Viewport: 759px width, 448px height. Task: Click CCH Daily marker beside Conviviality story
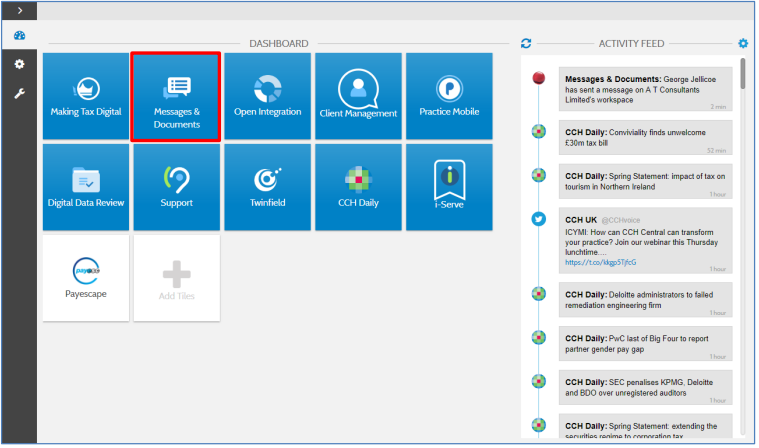539,131
